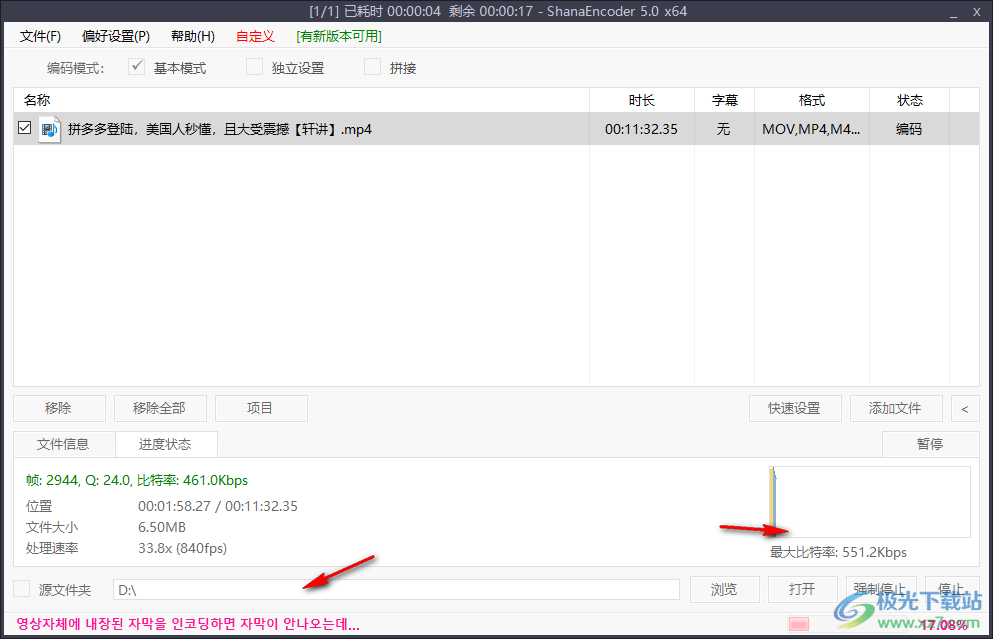Uncheck the mp4 file row checkbox
The width and height of the screenshot is (993, 639).
25,128
